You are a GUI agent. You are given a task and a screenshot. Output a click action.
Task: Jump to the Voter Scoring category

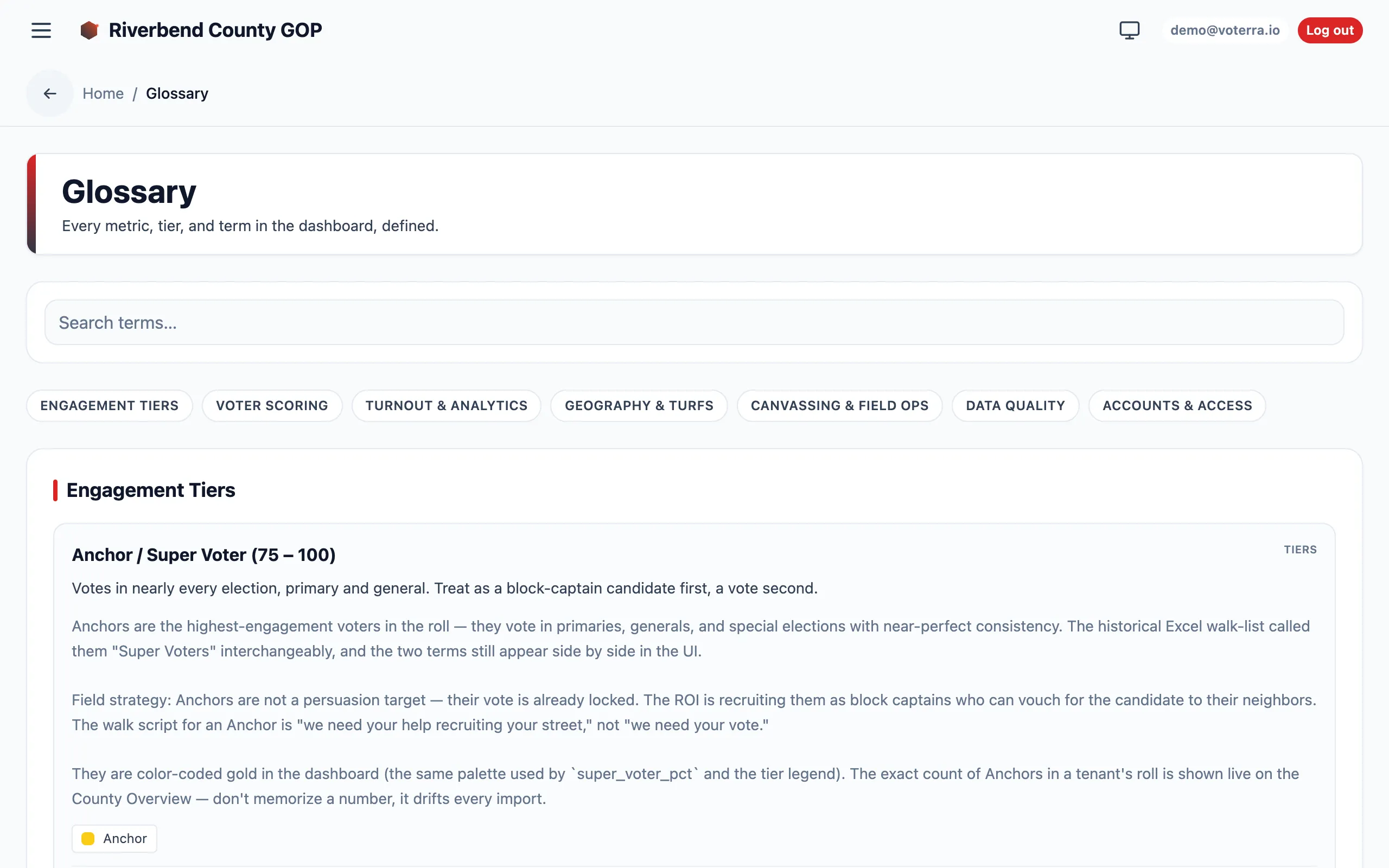point(272,406)
